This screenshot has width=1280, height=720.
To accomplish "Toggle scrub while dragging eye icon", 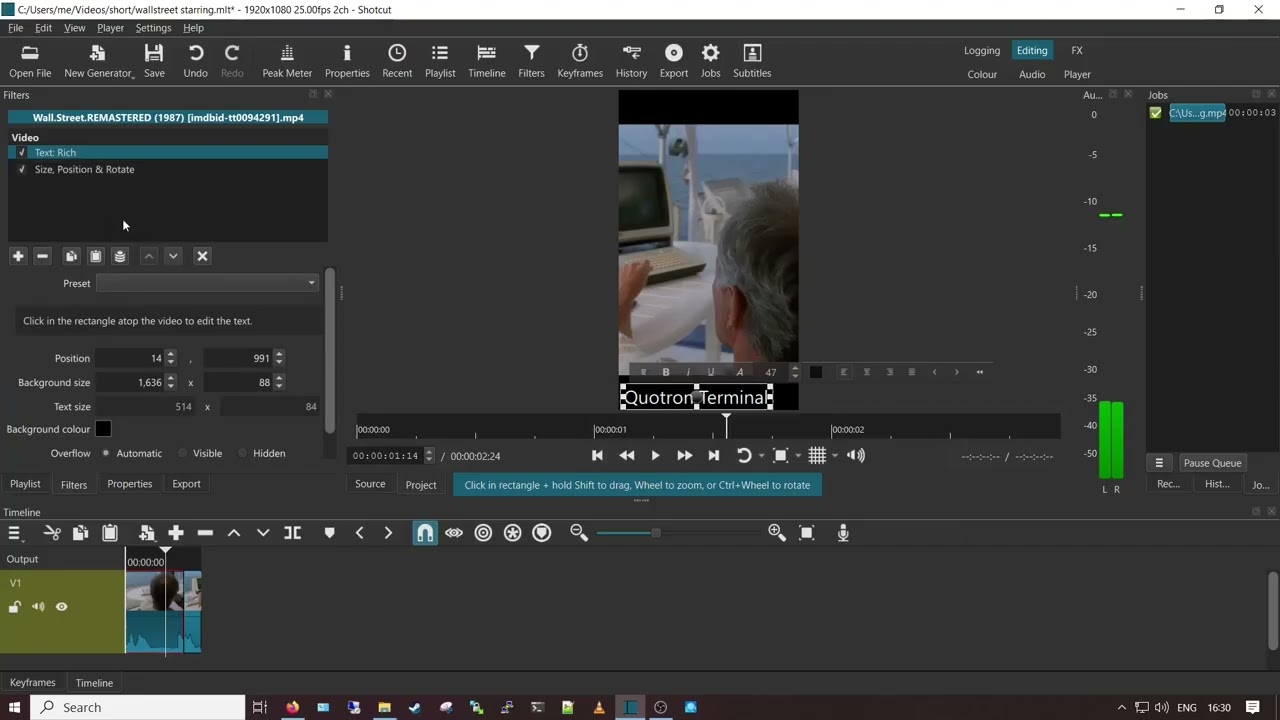I will click(454, 533).
